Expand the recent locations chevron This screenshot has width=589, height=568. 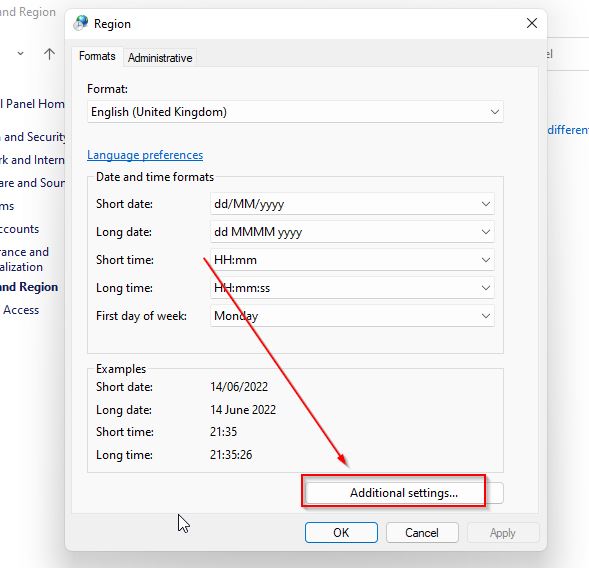pos(21,54)
